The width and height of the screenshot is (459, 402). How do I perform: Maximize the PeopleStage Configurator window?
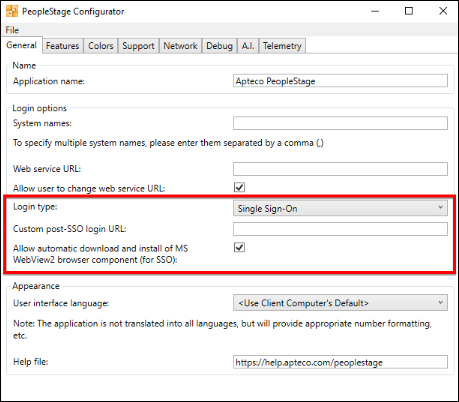click(409, 11)
